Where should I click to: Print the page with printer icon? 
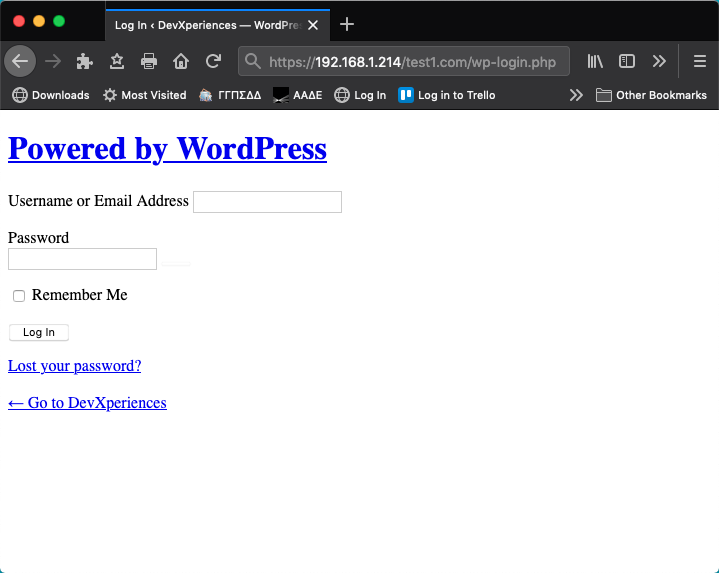coord(149,61)
